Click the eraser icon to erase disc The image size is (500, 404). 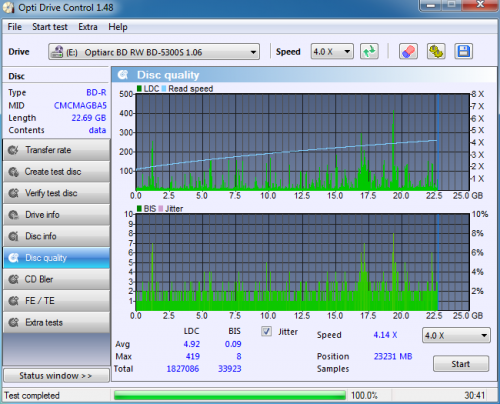[x=408, y=52]
